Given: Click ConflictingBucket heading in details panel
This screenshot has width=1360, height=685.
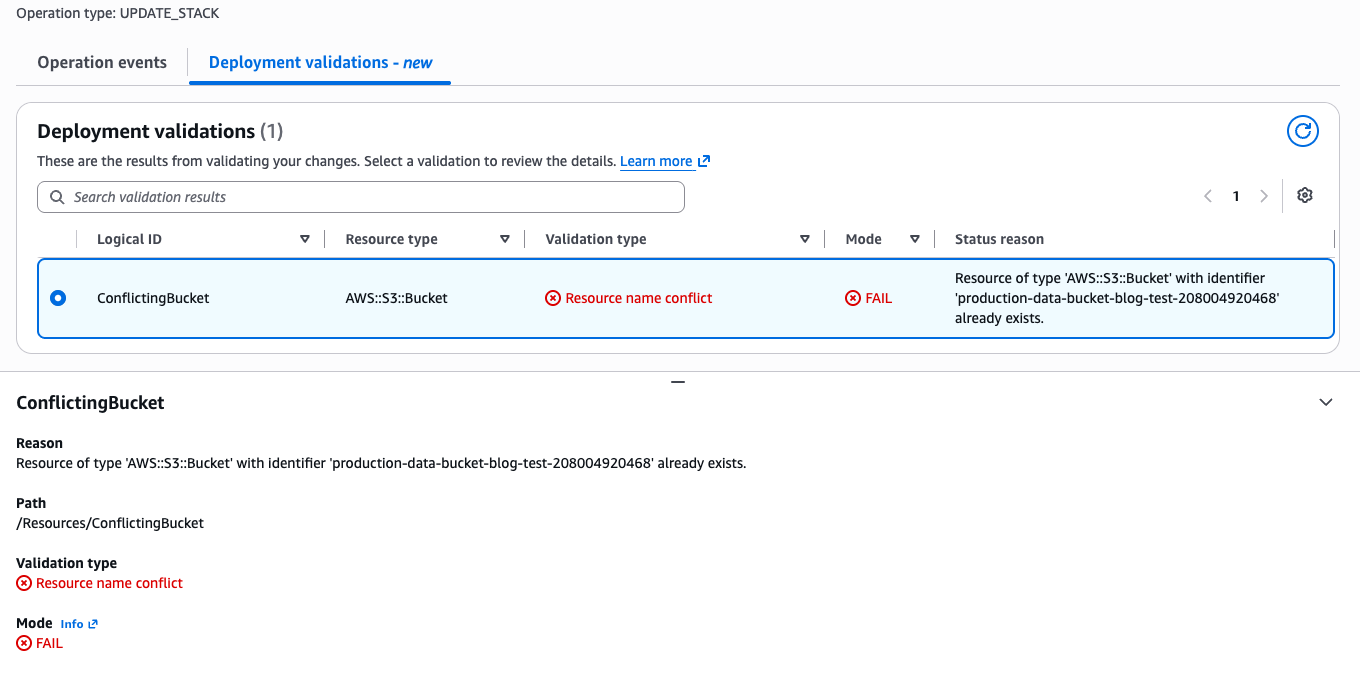Looking at the screenshot, I should point(90,402).
